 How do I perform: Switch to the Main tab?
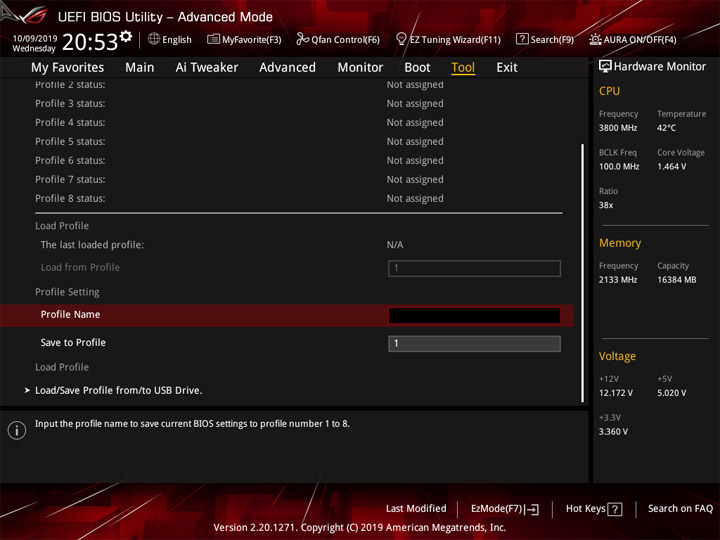click(x=140, y=68)
